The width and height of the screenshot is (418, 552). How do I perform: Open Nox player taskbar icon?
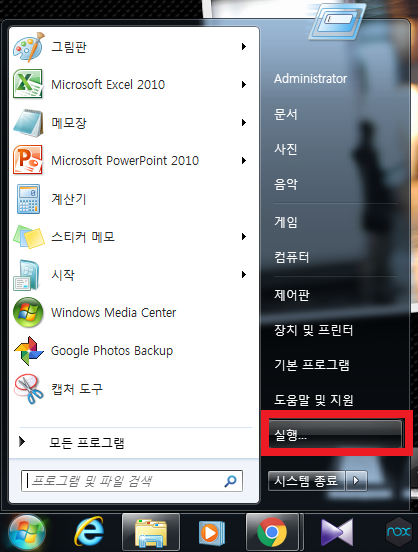[398, 532]
